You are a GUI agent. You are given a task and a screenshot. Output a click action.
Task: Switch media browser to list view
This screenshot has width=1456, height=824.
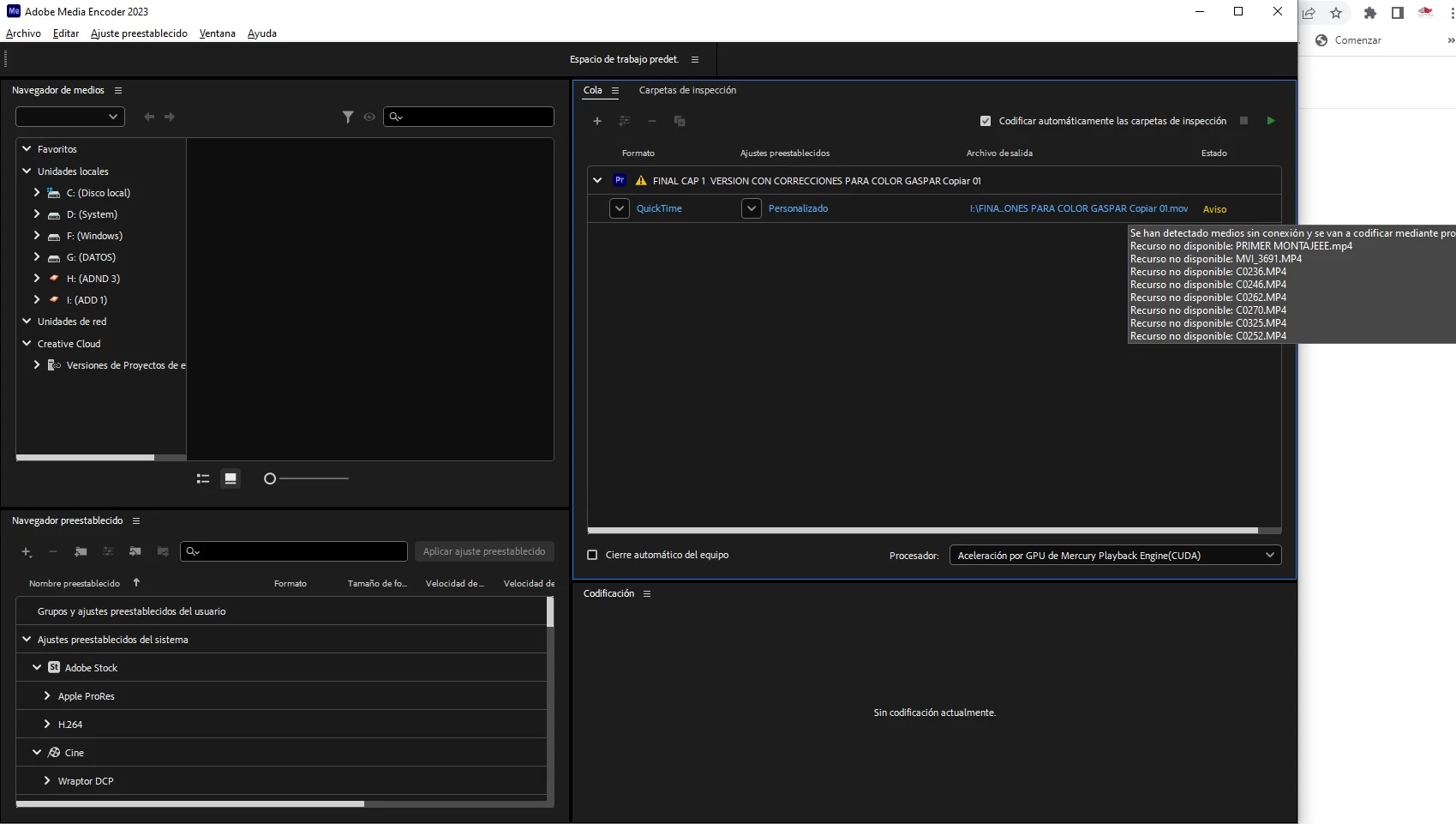(203, 478)
